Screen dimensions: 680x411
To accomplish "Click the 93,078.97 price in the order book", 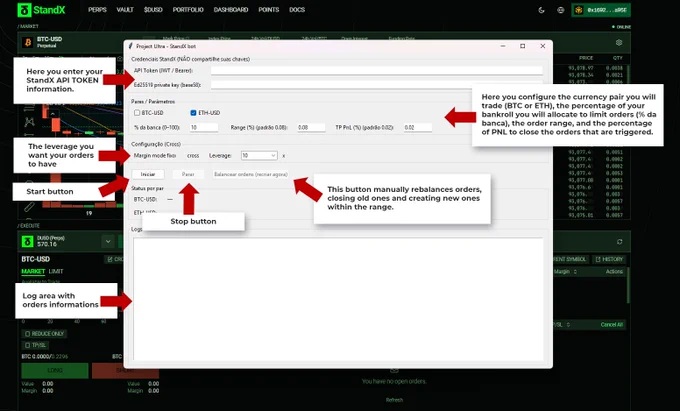I will point(581,68).
